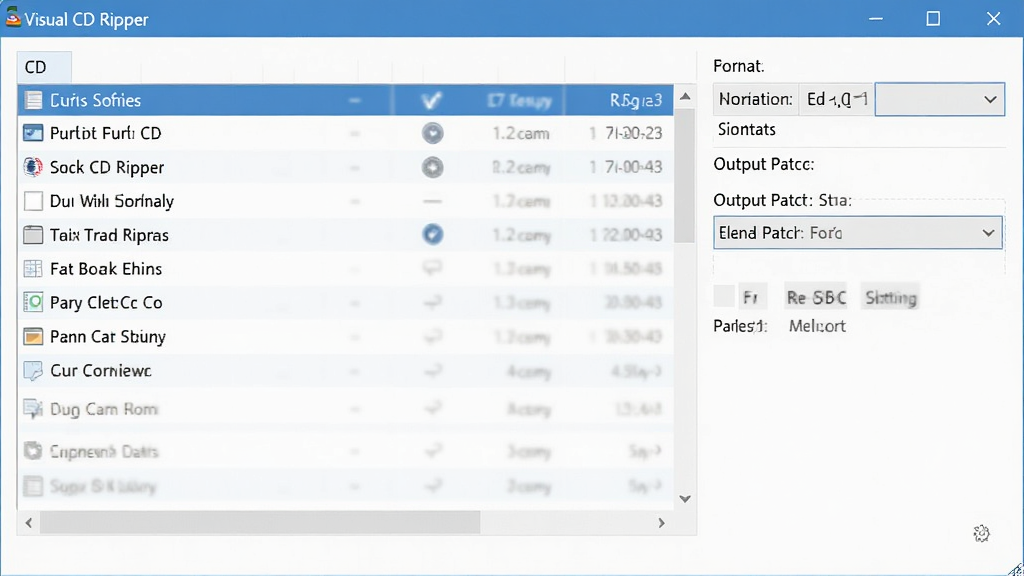Click the up arrow of the list scrollbar
This screenshot has width=1024, height=576.
tap(685, 97)
